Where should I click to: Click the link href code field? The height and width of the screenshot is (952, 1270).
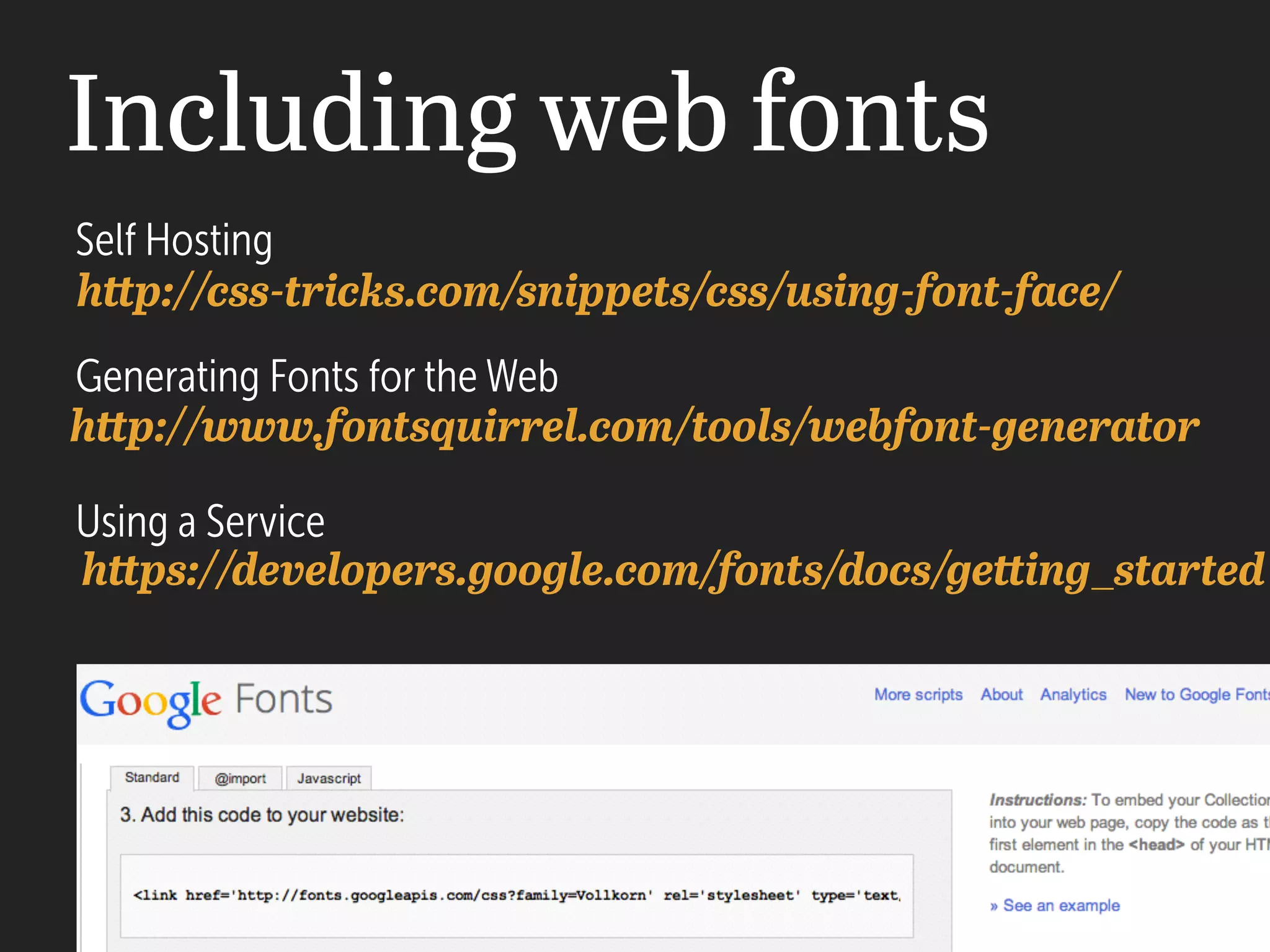[517, 896]
